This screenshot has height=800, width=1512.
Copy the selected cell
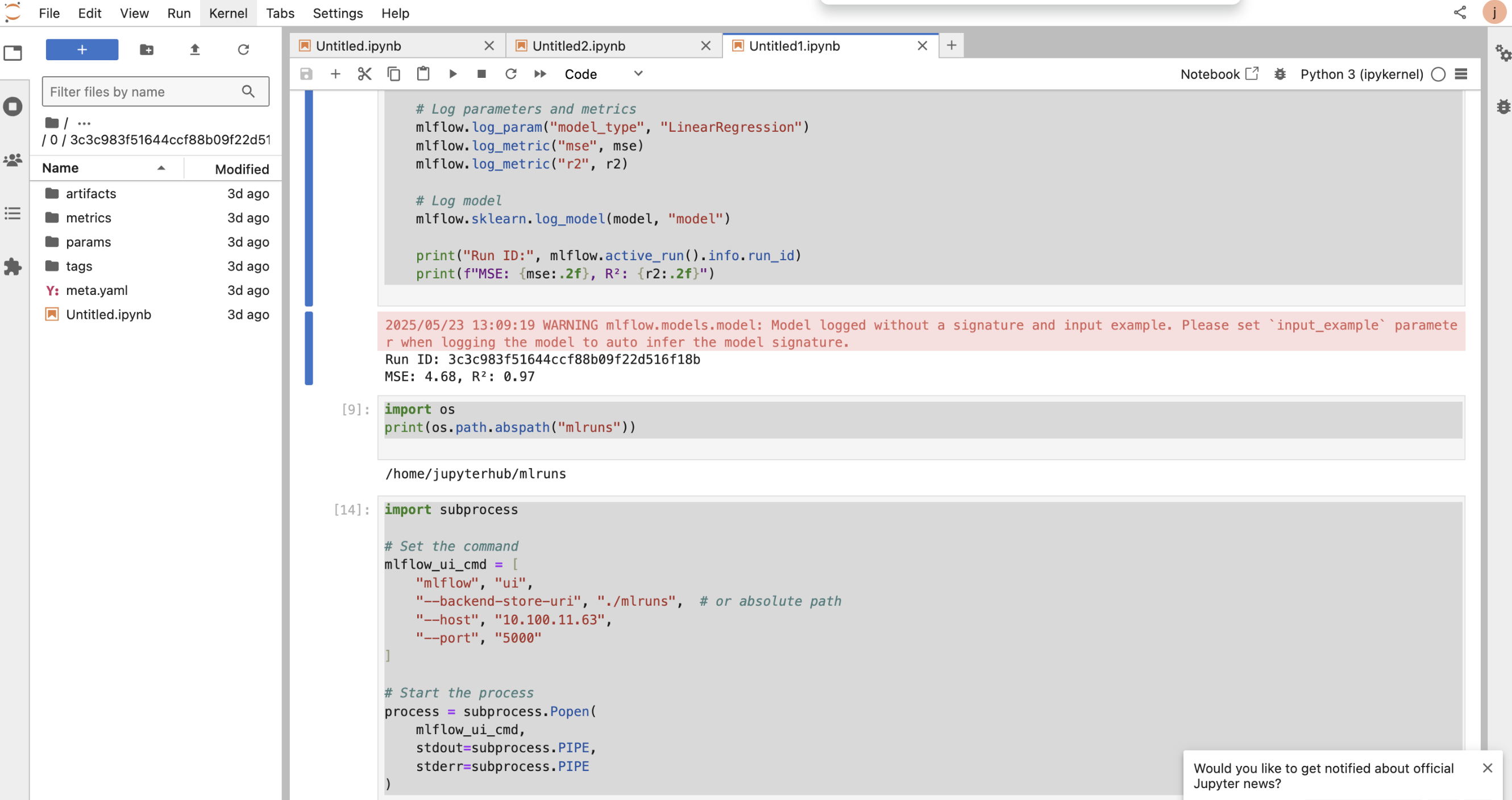[394, 74]
